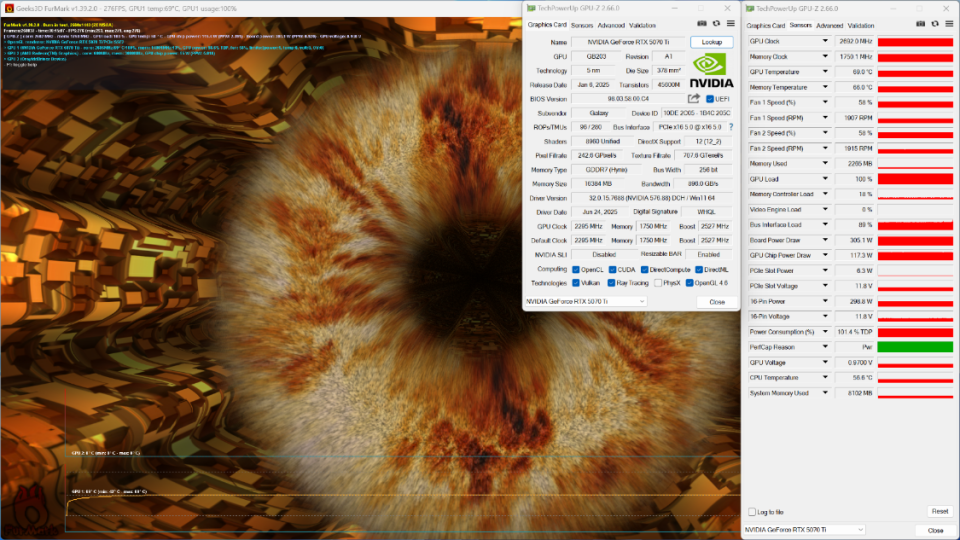Switch to Sensors tab in left GPU-Z window
The image size is (960, 540).
pyautogui.click(x=582, y=26)
